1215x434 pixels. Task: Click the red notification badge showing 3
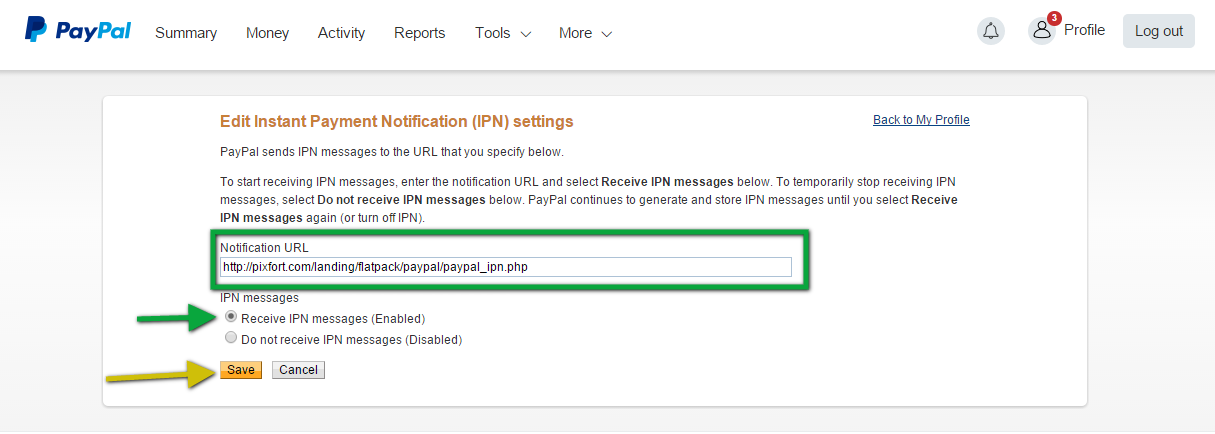click(1054, 18)
